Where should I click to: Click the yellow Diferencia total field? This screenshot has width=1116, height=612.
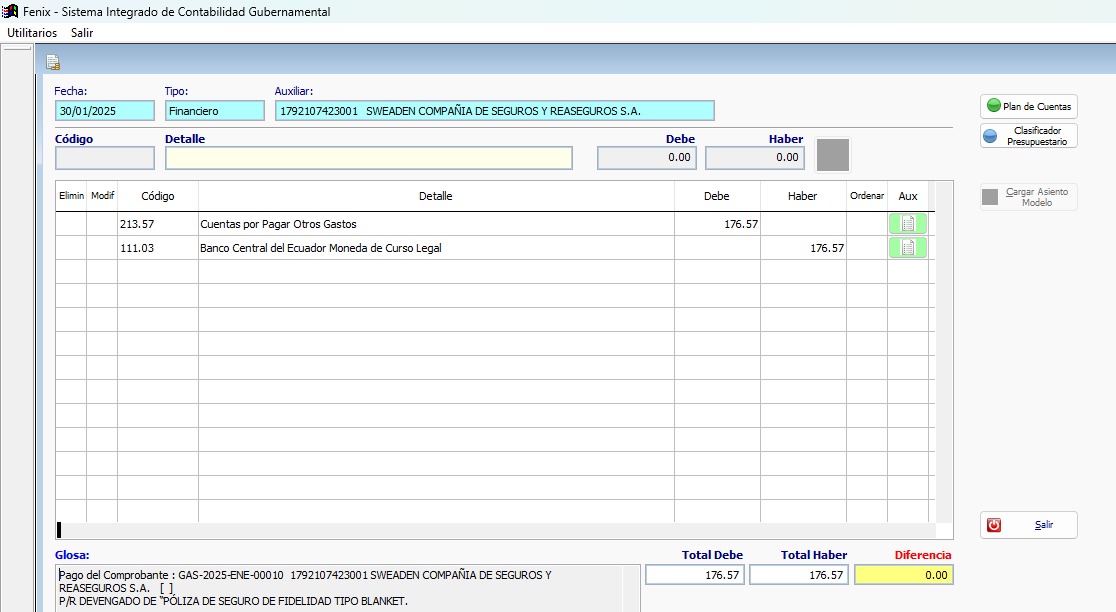coord(904,575)
